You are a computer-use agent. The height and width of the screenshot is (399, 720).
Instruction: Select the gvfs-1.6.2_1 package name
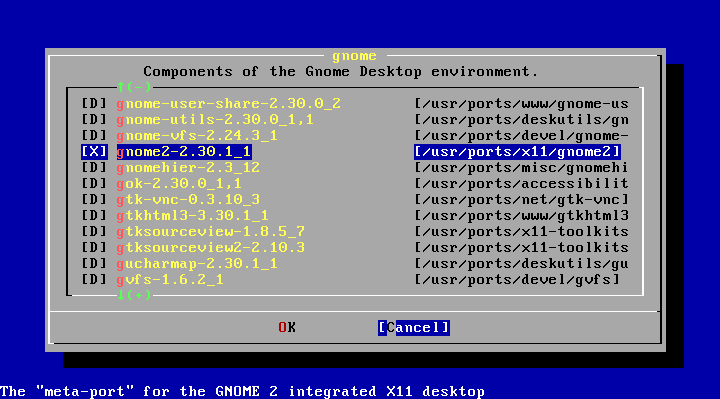point(170,280)
